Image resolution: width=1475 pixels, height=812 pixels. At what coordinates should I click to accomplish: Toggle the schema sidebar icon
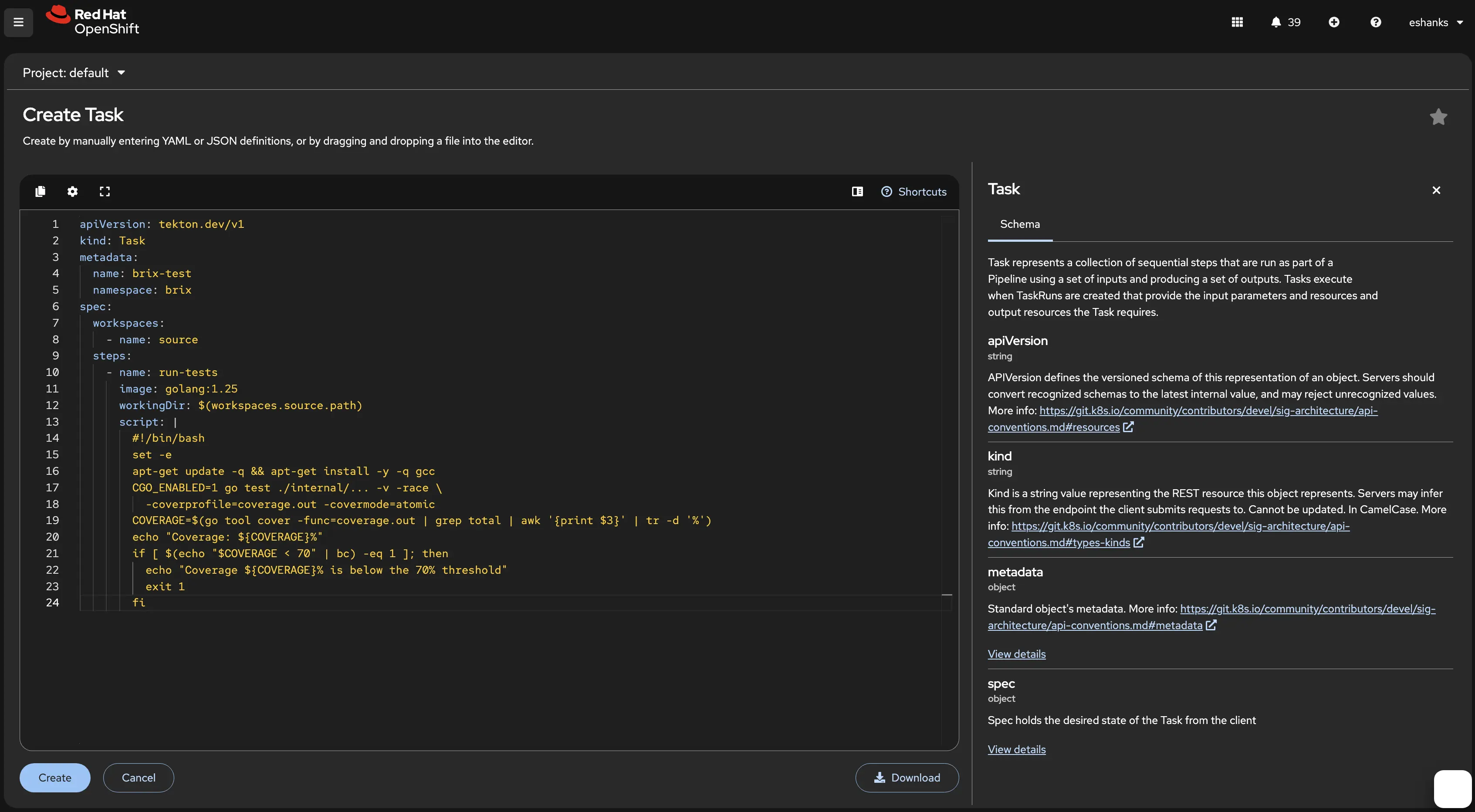click(x=856, y=192)
